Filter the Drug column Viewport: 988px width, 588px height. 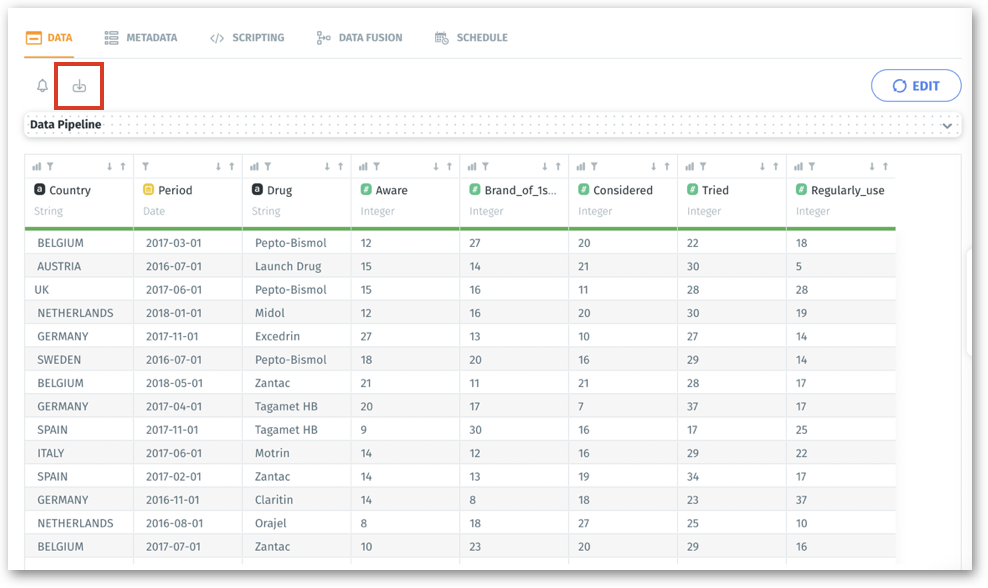[268, 166]
